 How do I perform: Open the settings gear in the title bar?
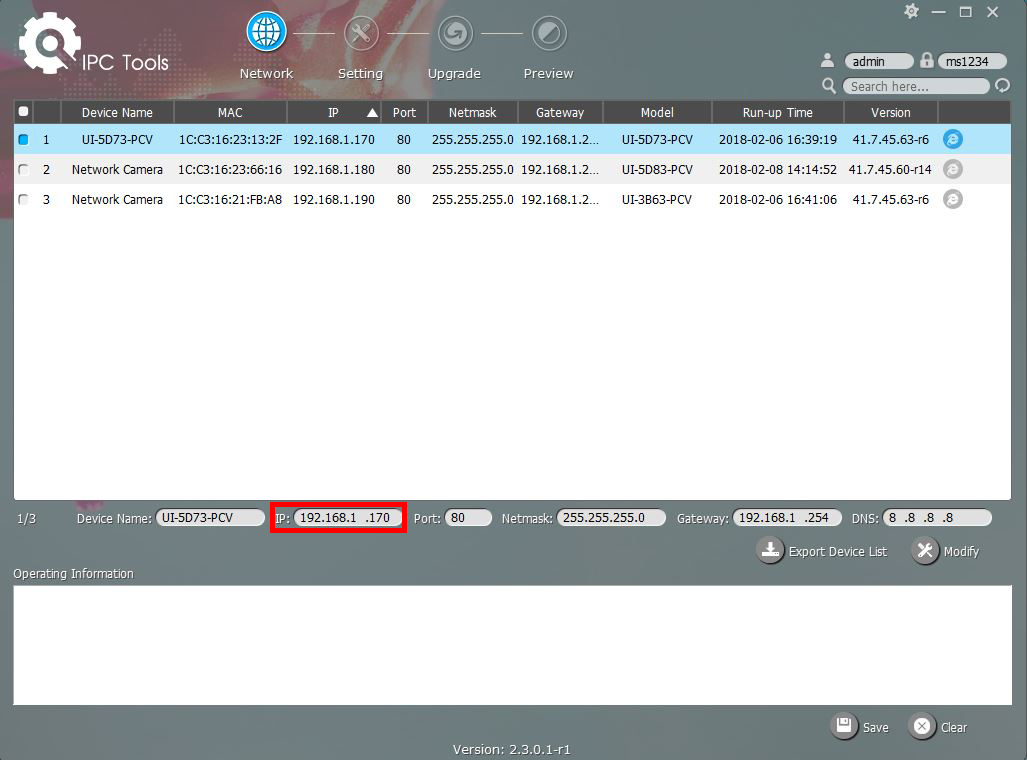point(911,11)
